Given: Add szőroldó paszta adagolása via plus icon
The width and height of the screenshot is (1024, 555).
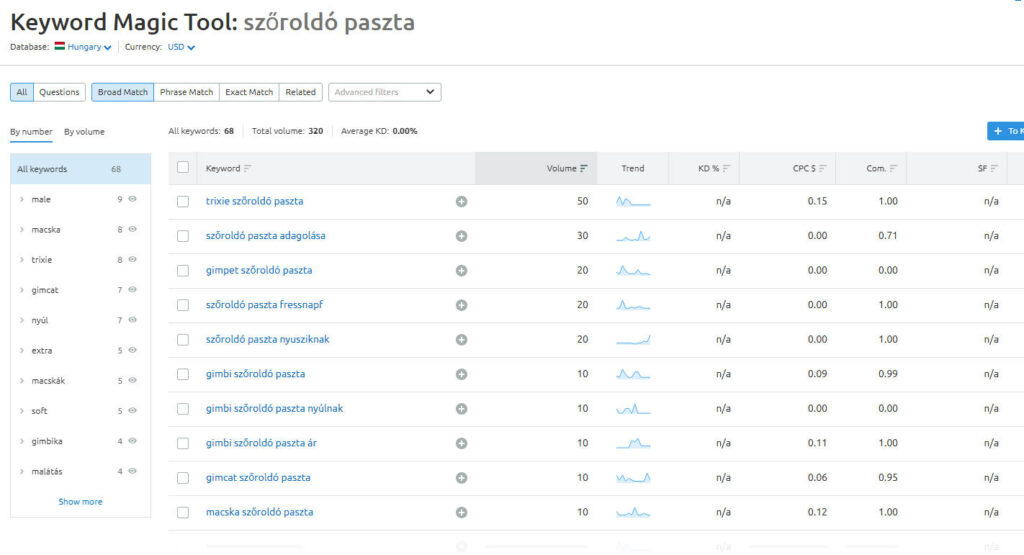Looking at the screenshot, I should (x=461, y=236).
